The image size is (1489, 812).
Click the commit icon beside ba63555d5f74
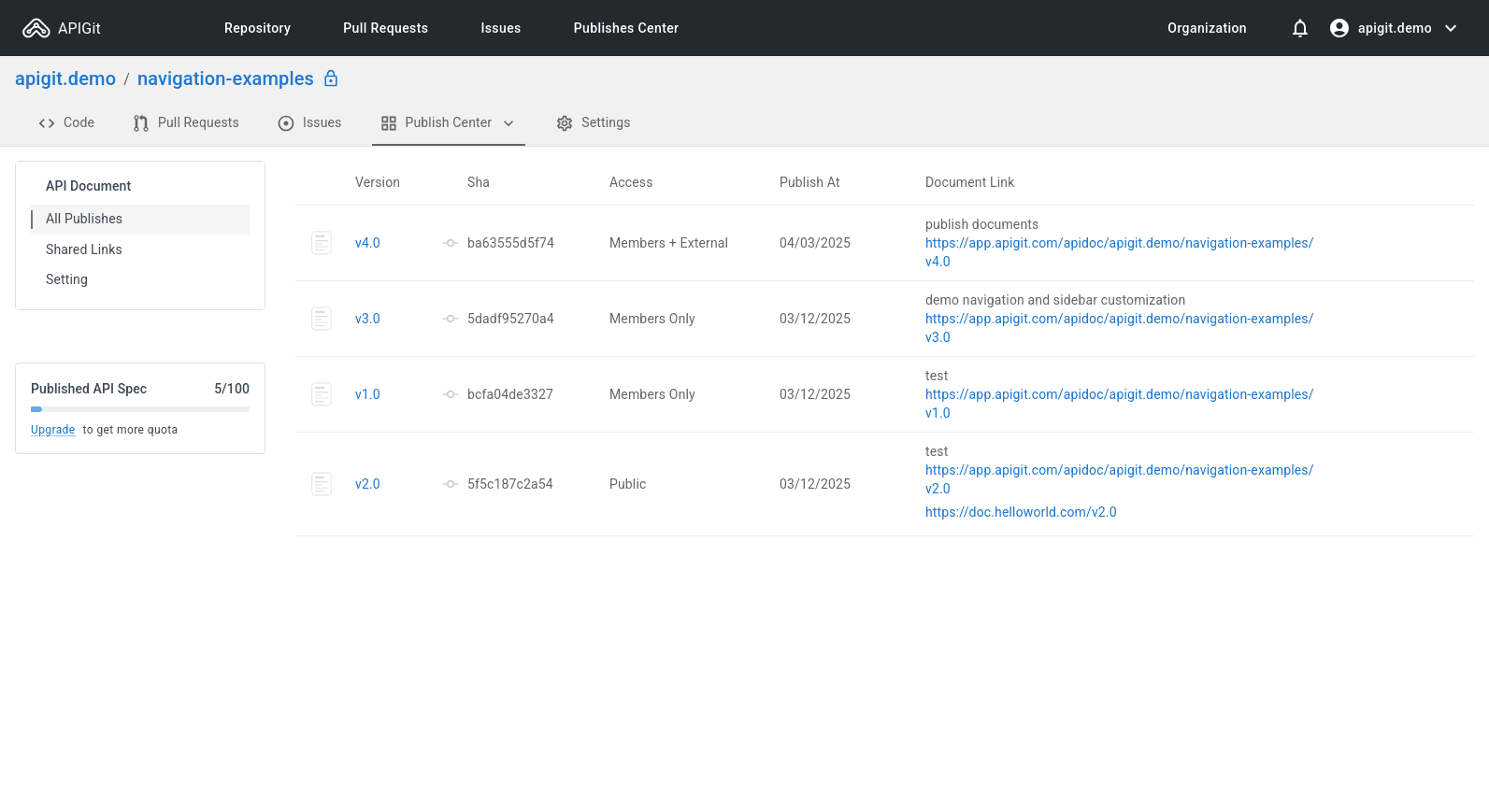pyautogui.click(x=451, y=243)
